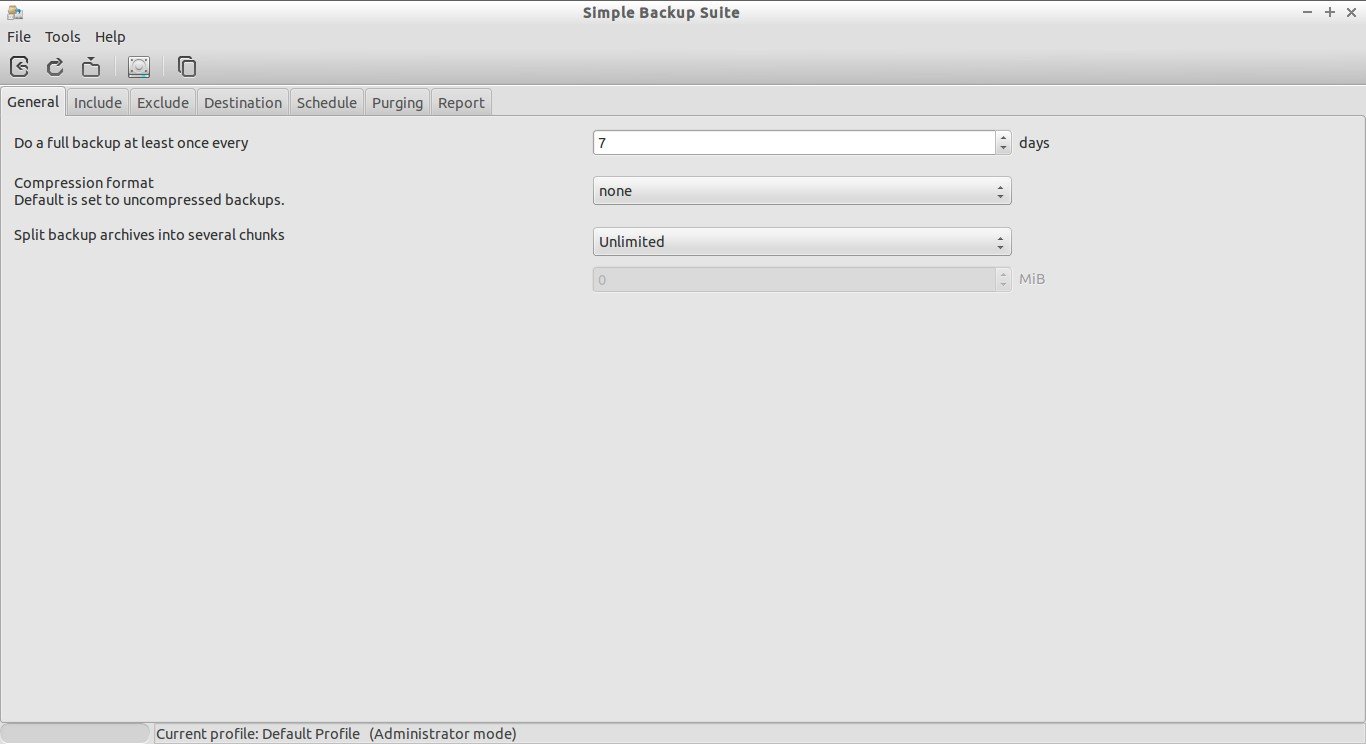
Task: Click the 'days' unit label
Action: (1034, 143)
